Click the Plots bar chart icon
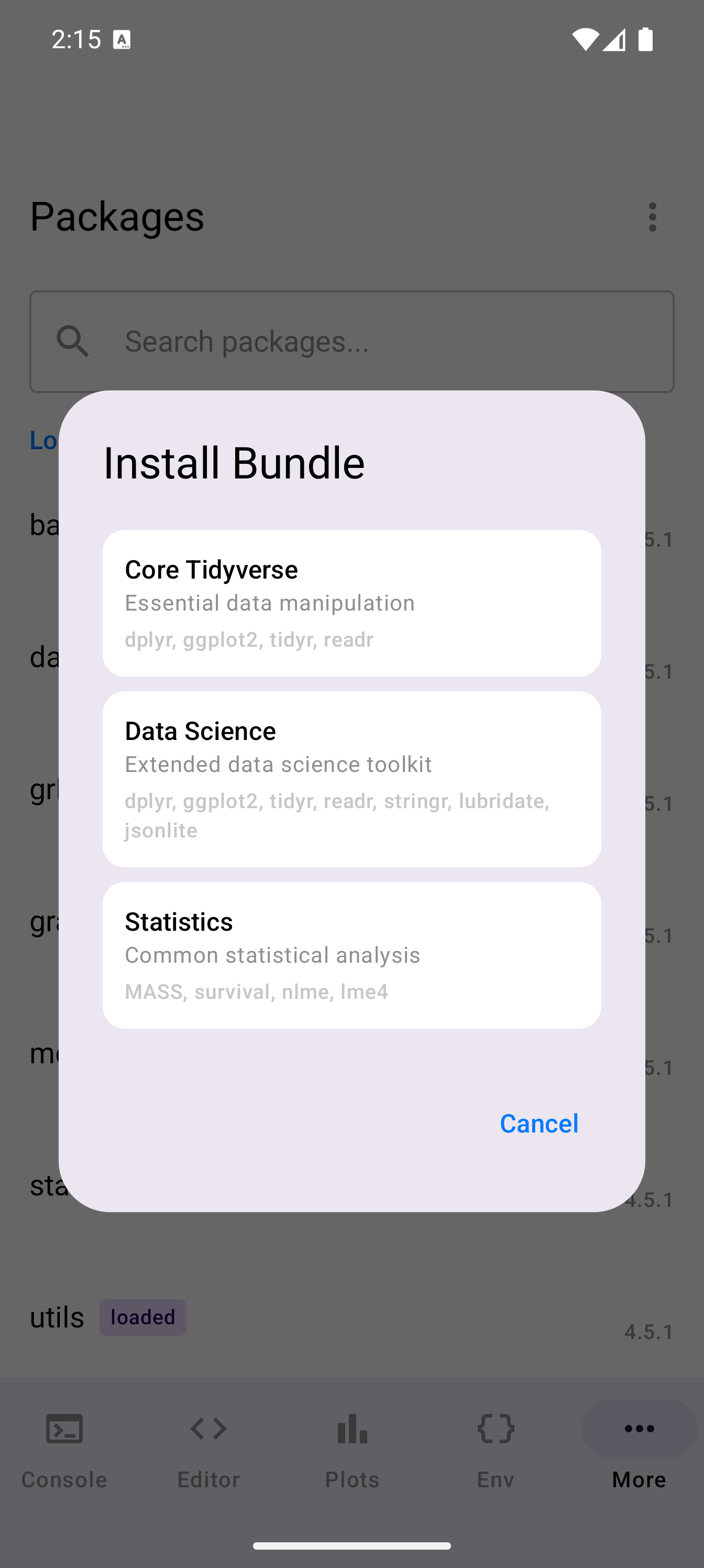Screen dimensions: 704x1568 [x=353, y=1428]
